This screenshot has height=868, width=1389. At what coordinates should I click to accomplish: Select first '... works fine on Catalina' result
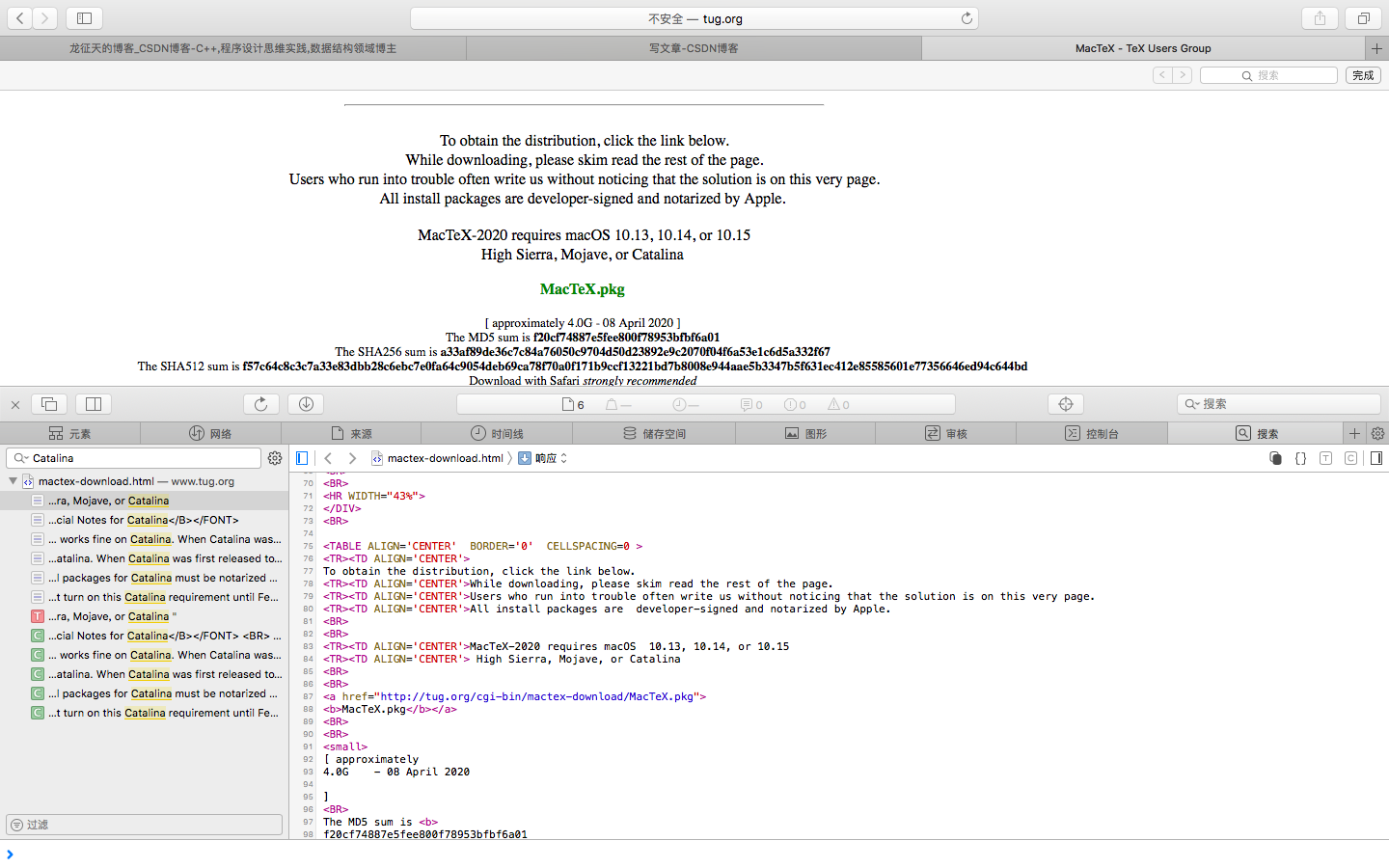[145, 539]
